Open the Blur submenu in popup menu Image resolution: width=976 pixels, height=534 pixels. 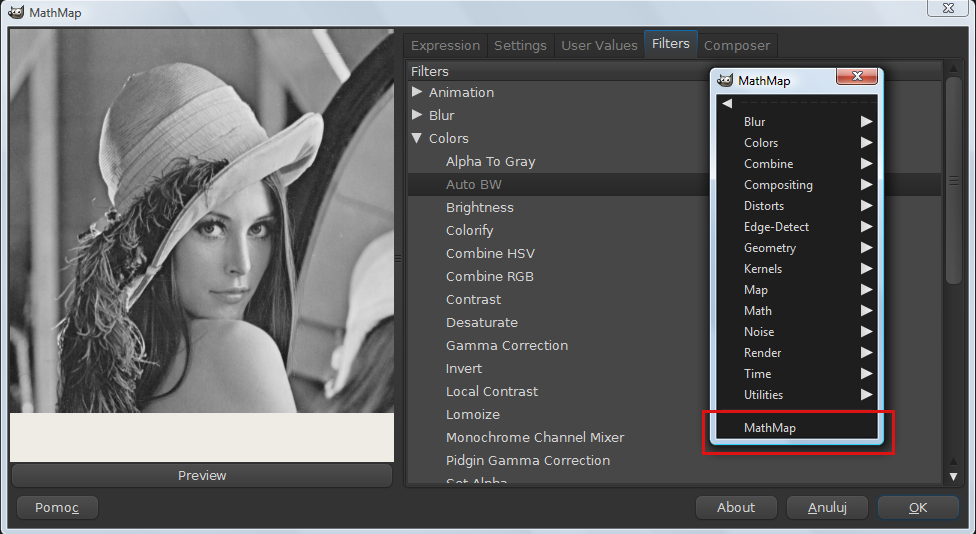(x=796, y=121)
